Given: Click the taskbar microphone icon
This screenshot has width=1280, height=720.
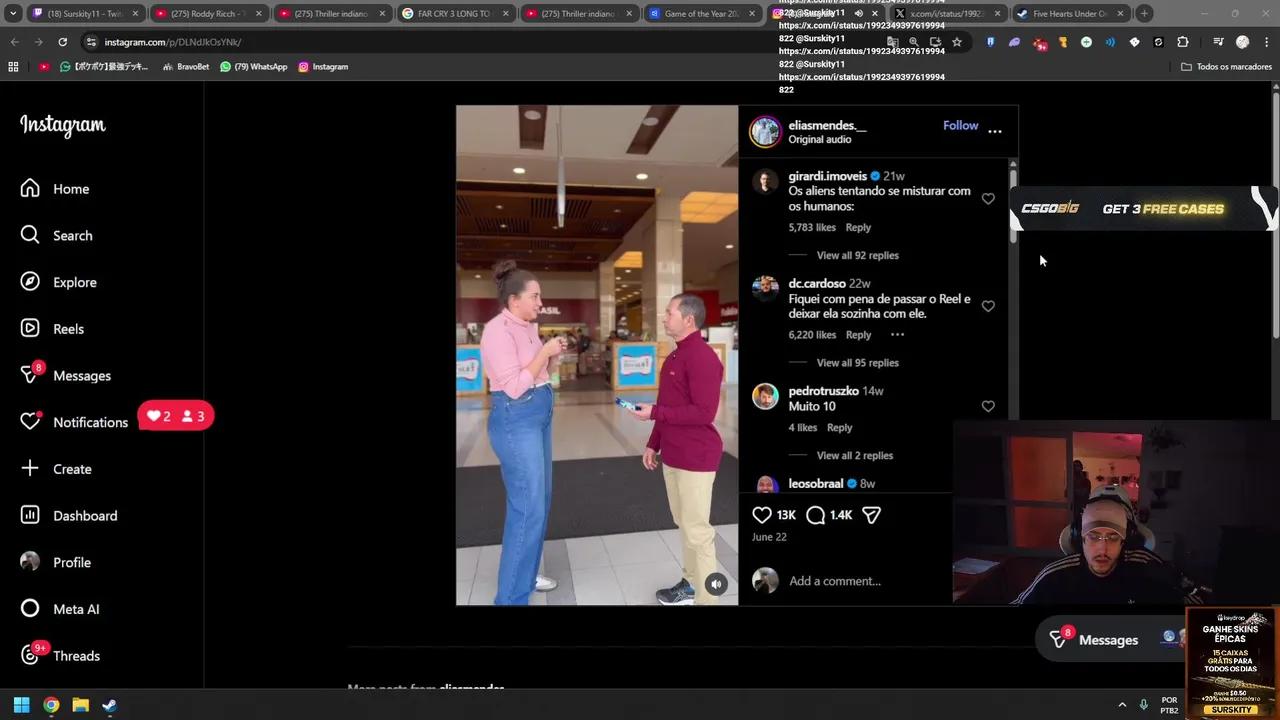Looking at the screenshot, I should (x=1143, y=705).
